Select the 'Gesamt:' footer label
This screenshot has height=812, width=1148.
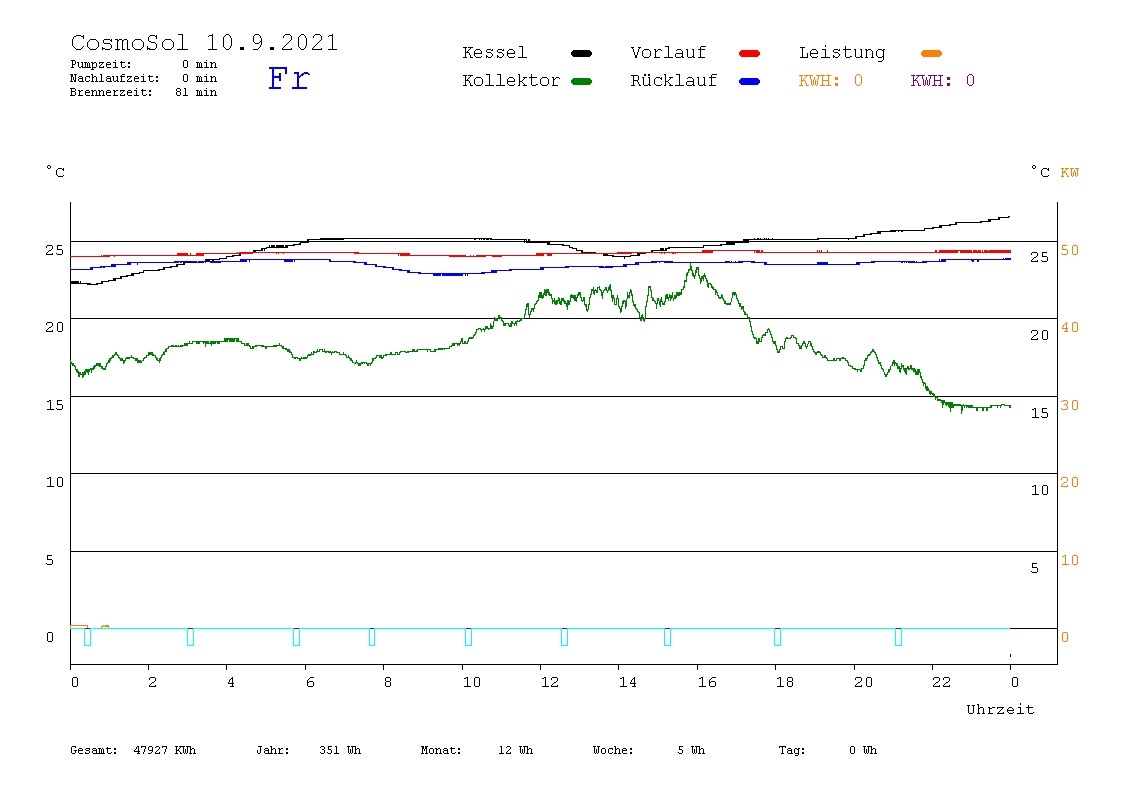tap(94, 750)
